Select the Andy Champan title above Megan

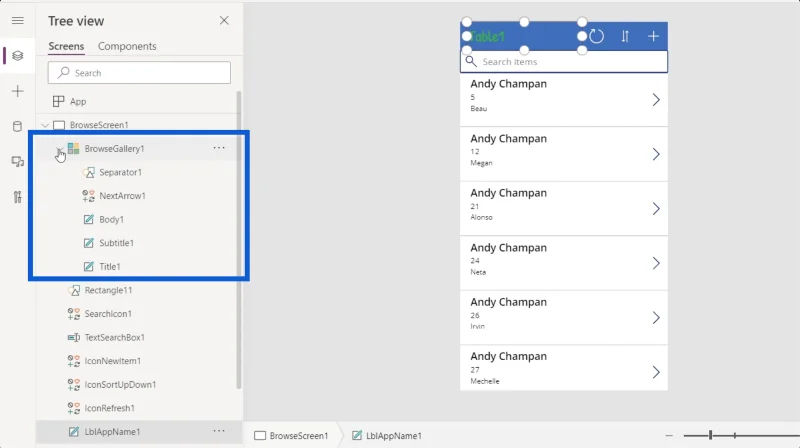click(508, 138)
